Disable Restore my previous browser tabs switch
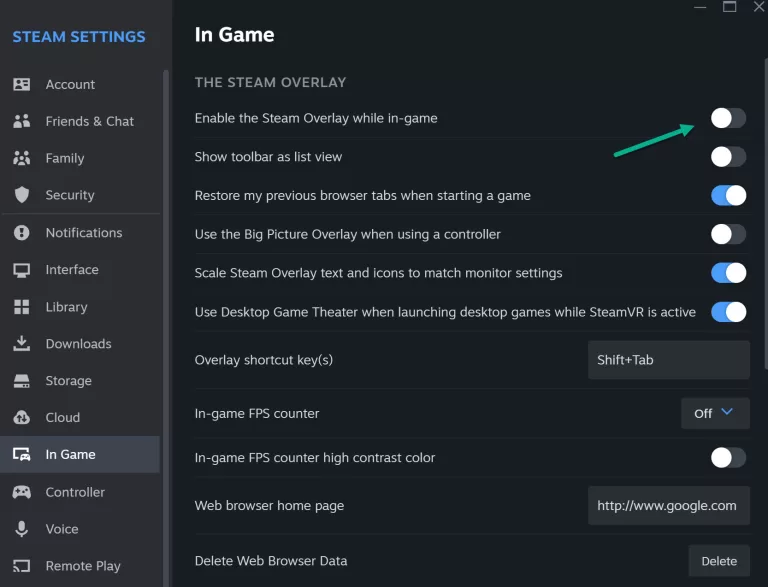 [728, 196]
